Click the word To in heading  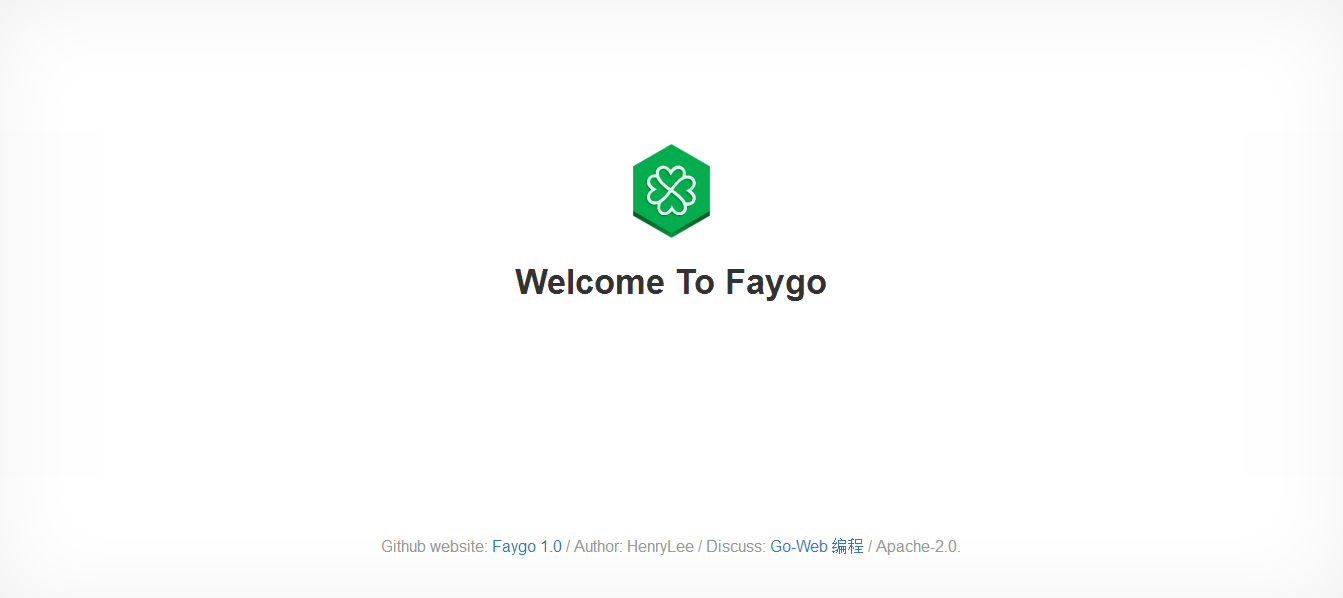point(695,282)
